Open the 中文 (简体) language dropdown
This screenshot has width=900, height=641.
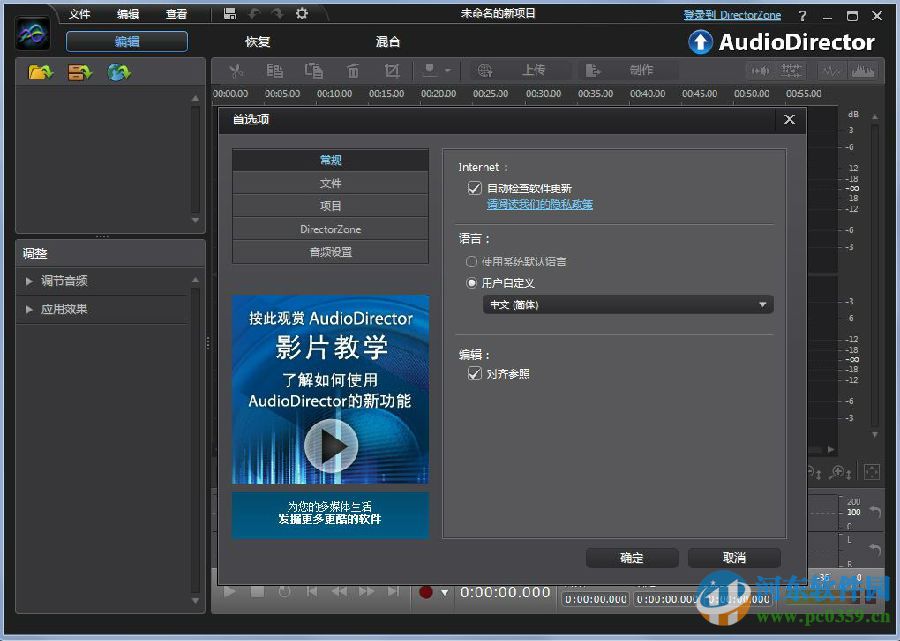point(627,304)
